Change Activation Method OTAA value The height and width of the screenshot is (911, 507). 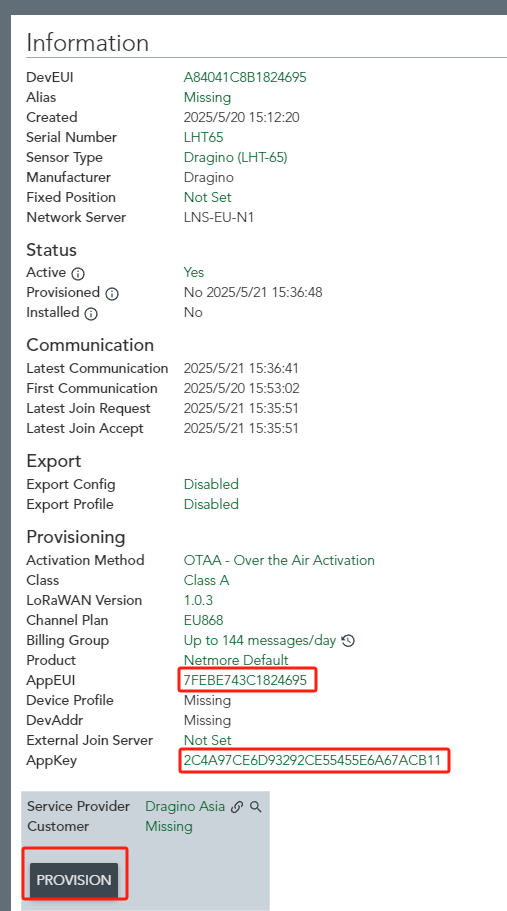point(279,561)
